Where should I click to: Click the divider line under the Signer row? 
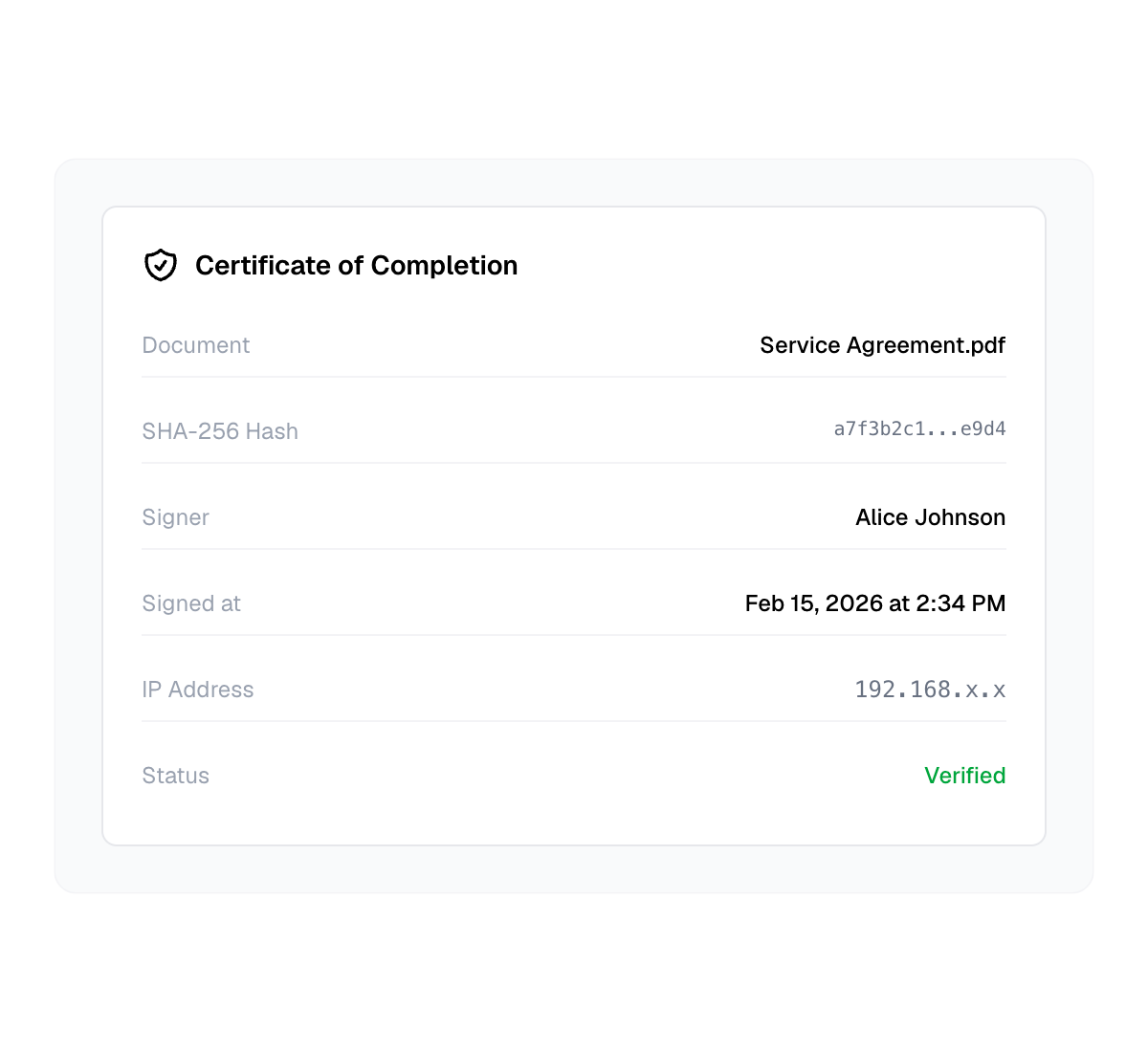pyautogui.click(x=574, y=549)
